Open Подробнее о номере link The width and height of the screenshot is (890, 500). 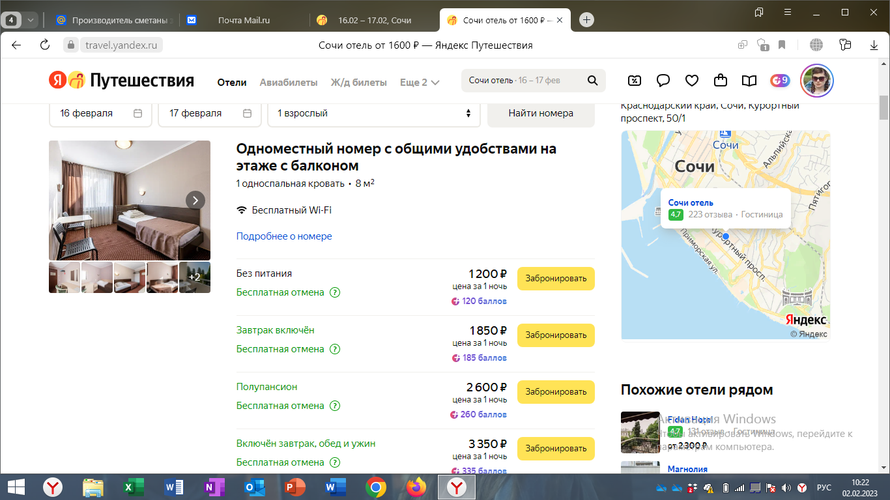point(284,236)
